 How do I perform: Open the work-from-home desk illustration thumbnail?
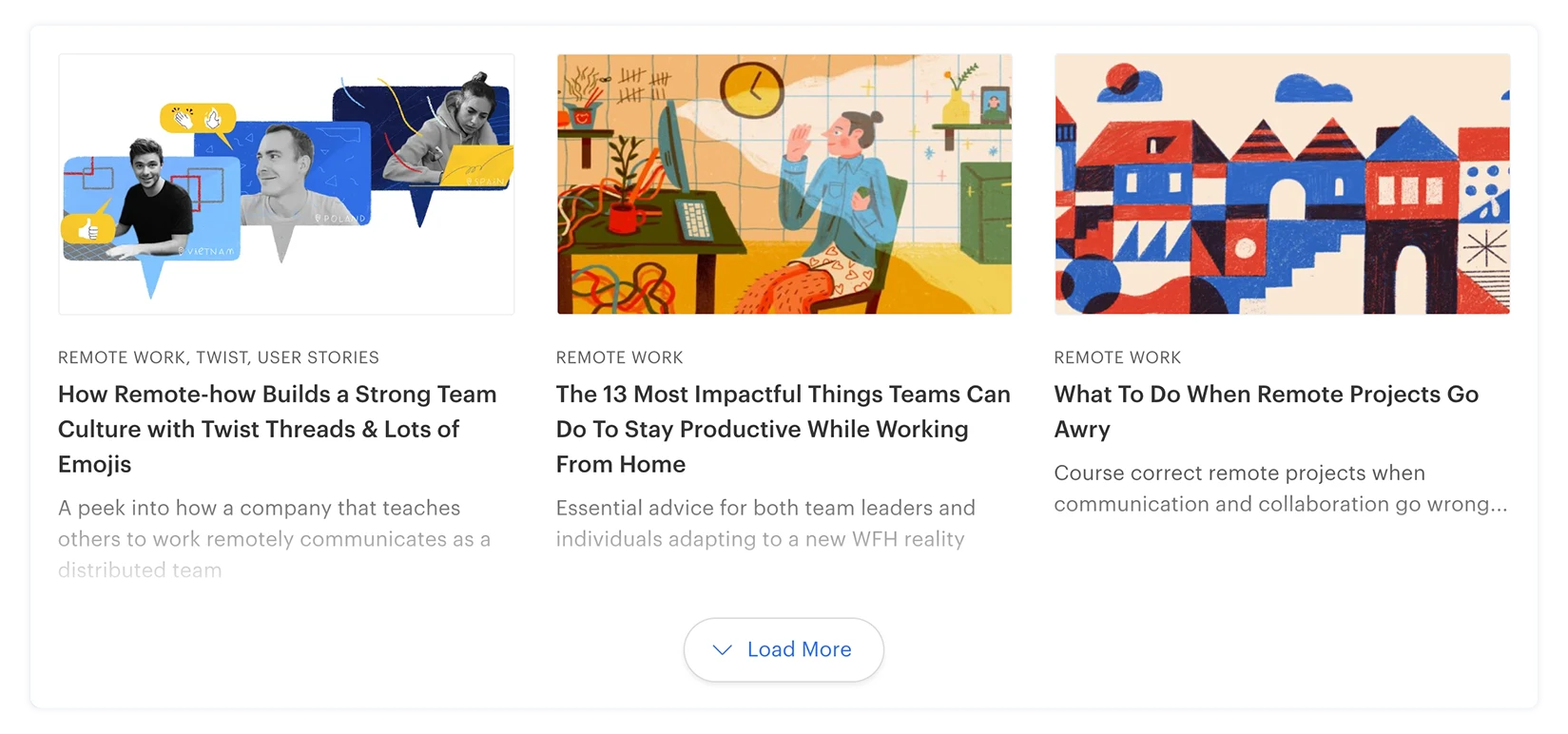(x=784, y=184)
